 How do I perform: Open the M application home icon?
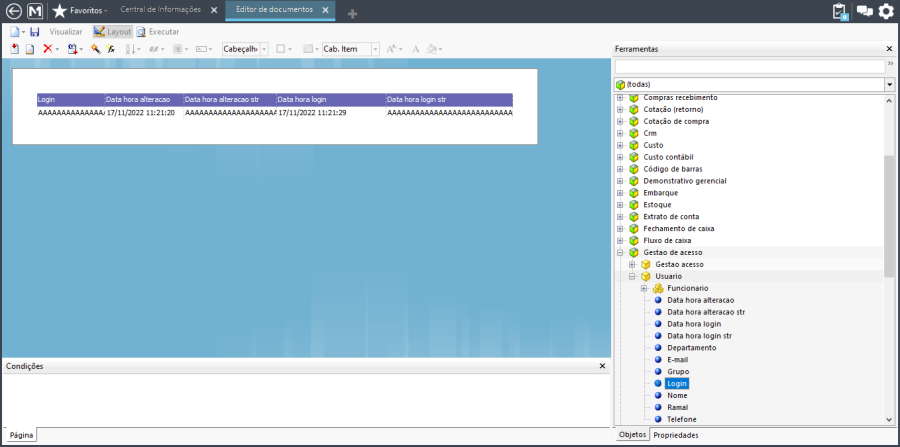(x=35, y=10)
